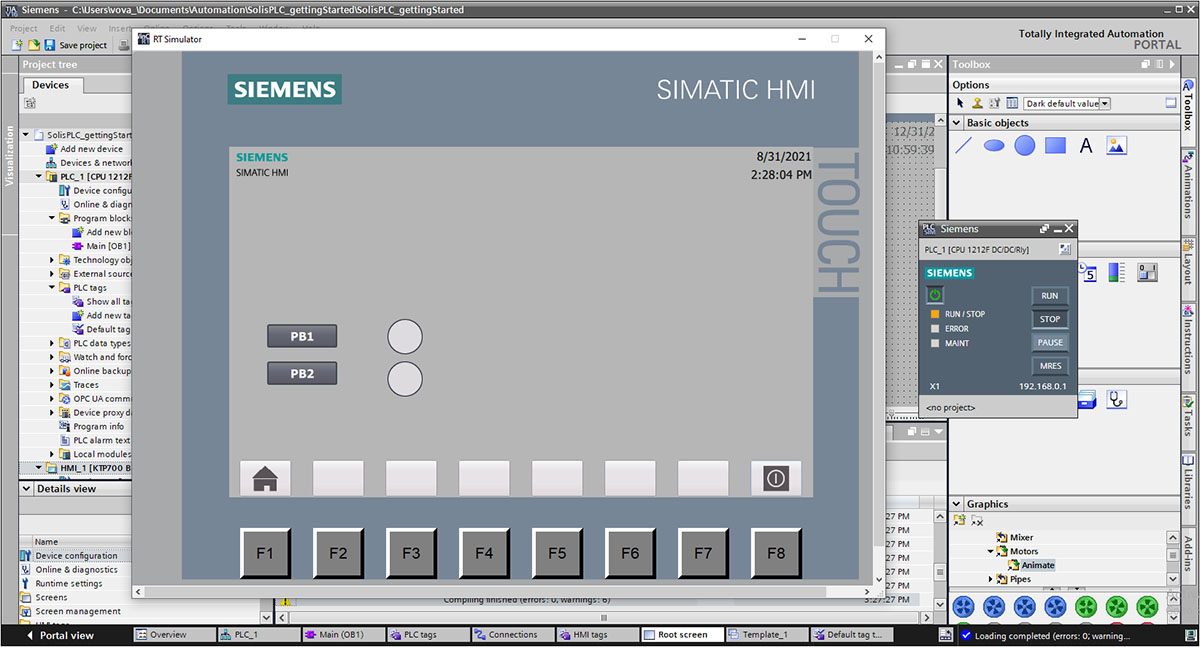Select Add new device in project tree
Image resolution: width=1200 pixels, height=647 pixels.
[x=92, y=149]
